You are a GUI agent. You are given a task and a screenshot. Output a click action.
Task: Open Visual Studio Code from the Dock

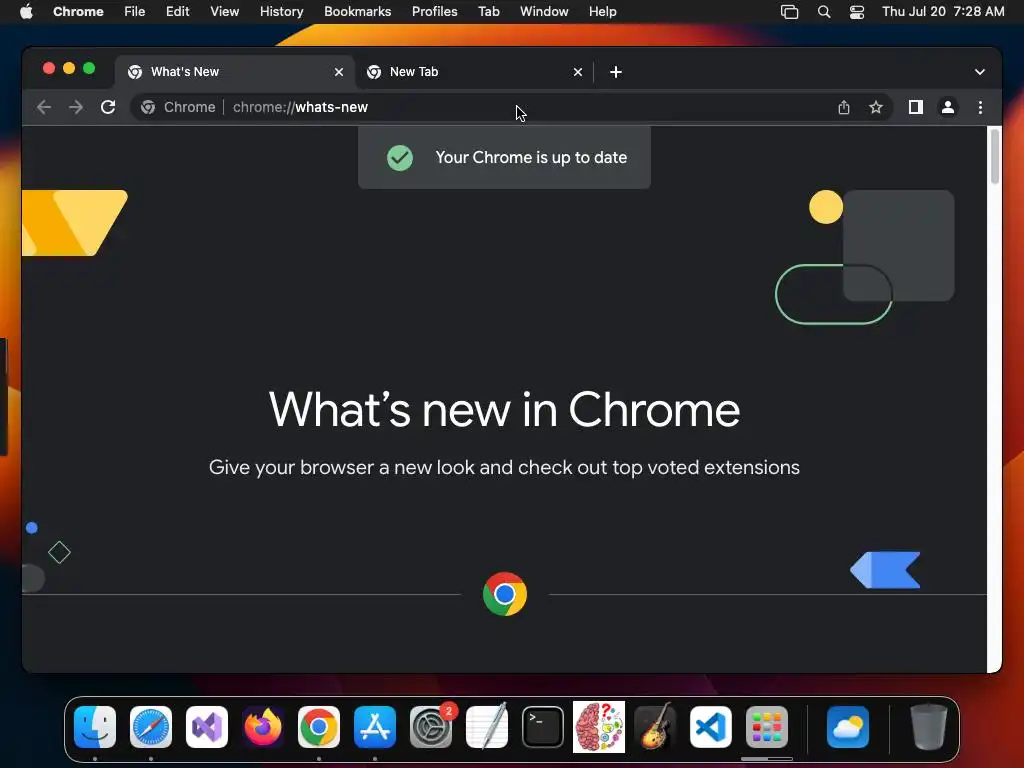pyautogui.click(x=711, y=727)
